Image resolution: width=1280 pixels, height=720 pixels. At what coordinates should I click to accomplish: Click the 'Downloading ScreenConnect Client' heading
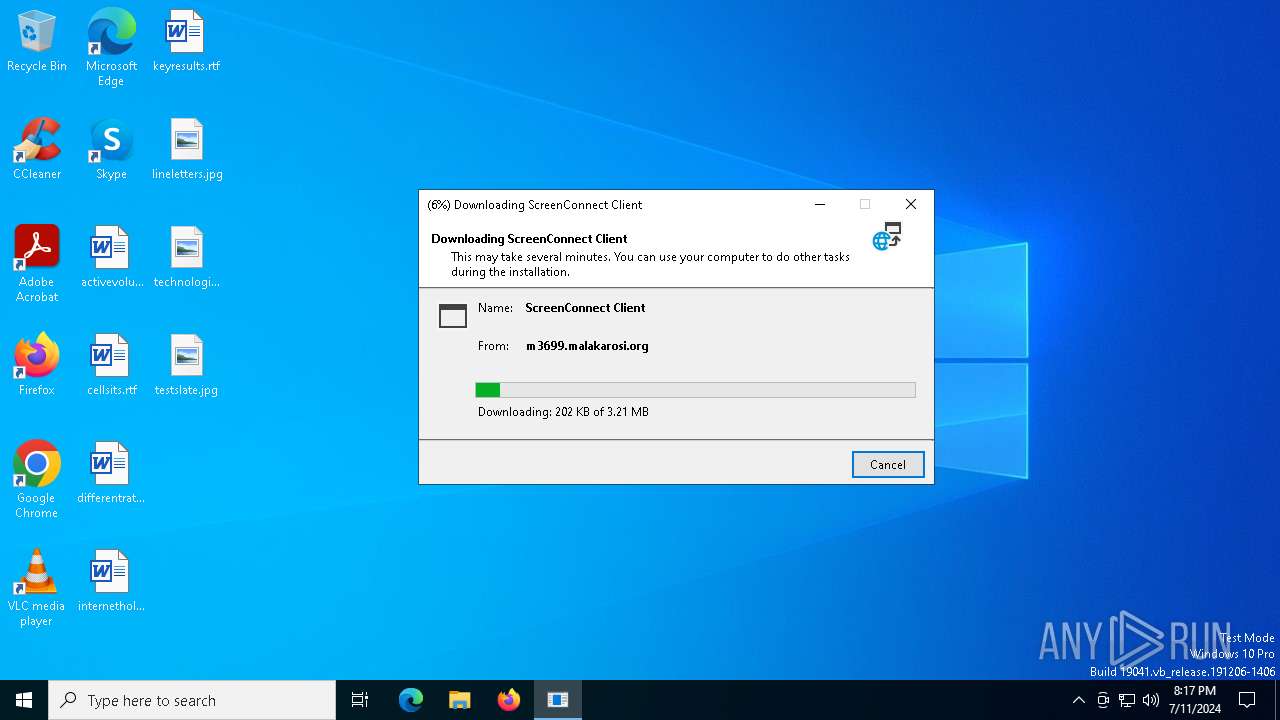(529, 239)
